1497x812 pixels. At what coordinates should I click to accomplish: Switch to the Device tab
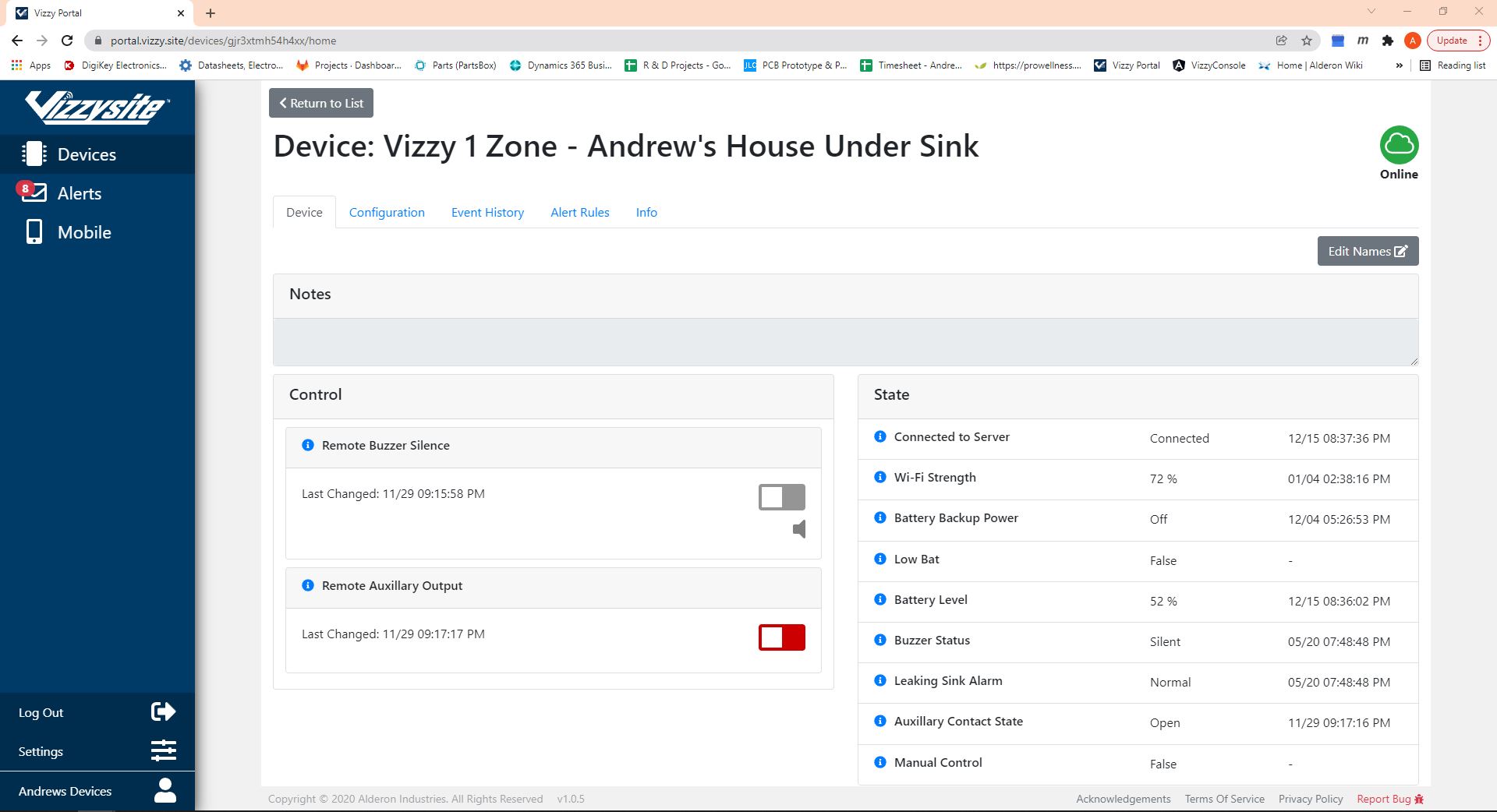[304, 212]
